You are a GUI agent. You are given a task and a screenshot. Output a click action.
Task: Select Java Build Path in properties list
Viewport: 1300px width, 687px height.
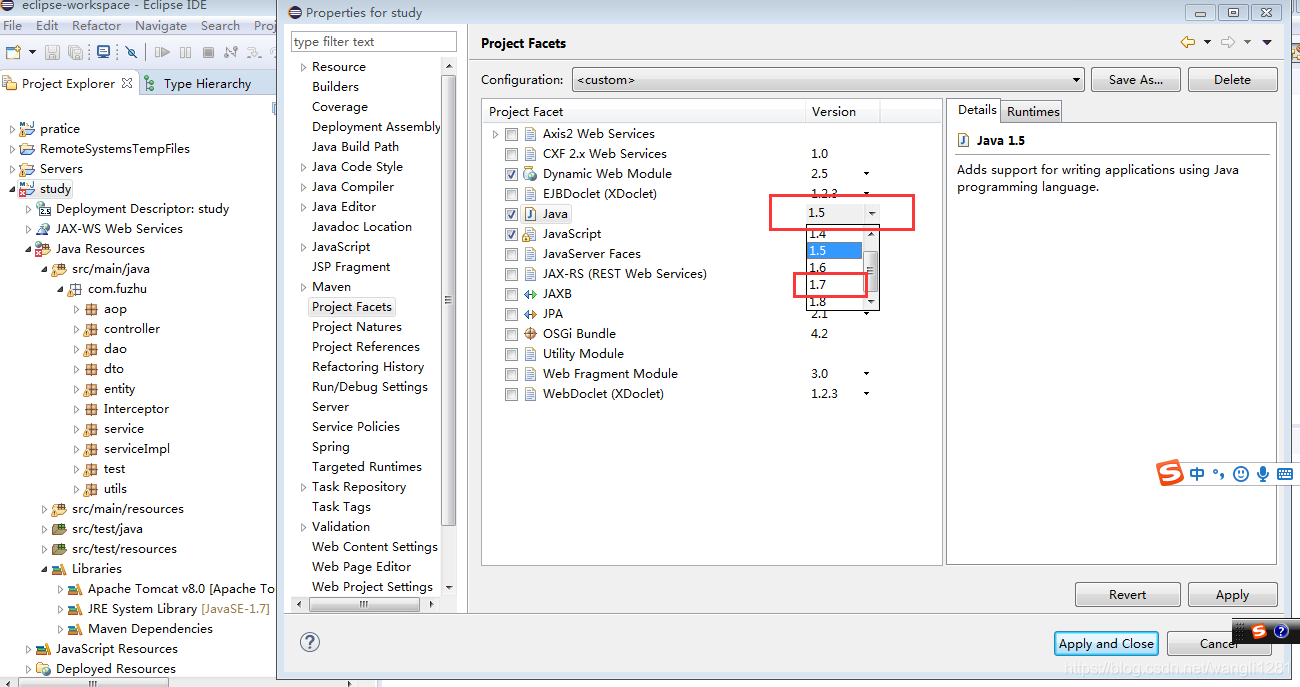click(x=355, y=147)
